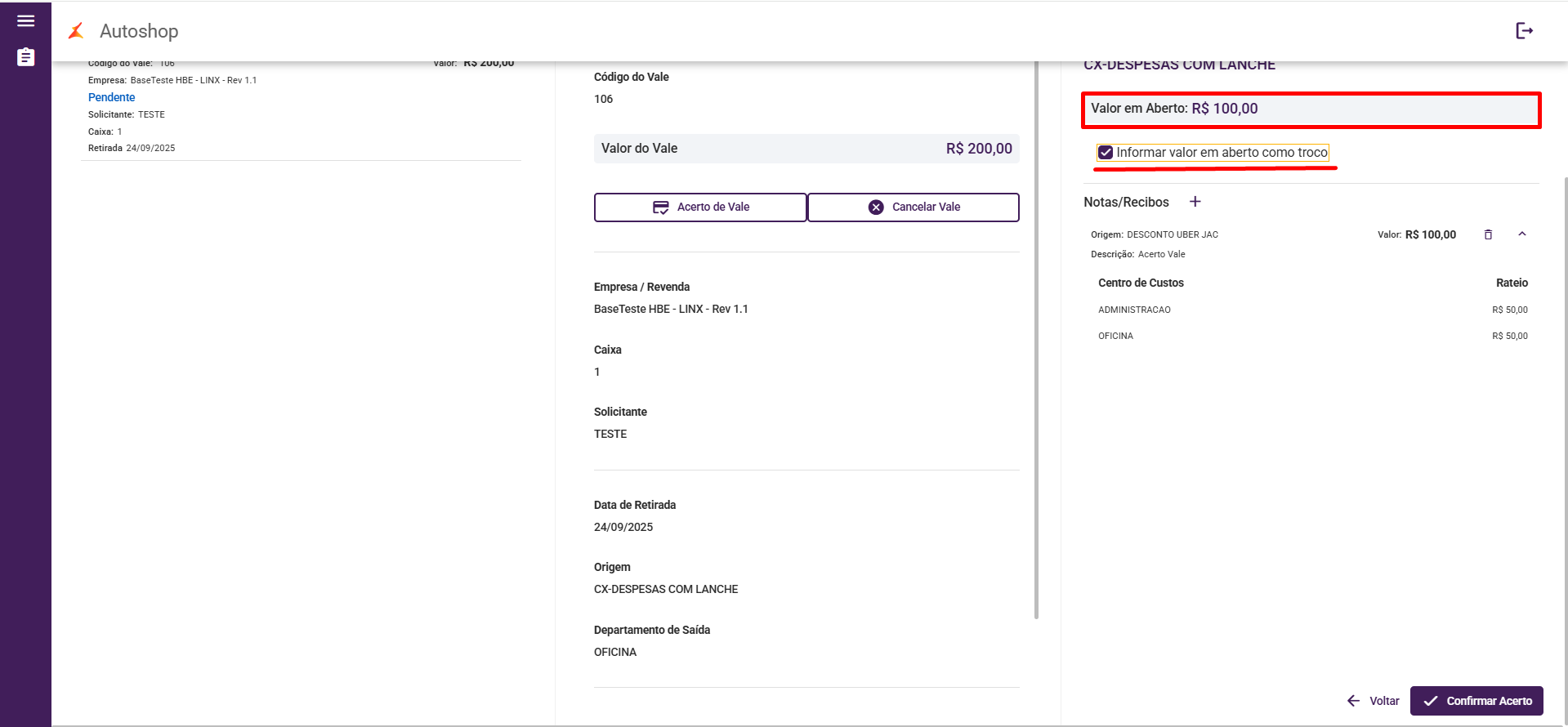Click the right panel's vertical scrollbar

[x=1565, y=408]
